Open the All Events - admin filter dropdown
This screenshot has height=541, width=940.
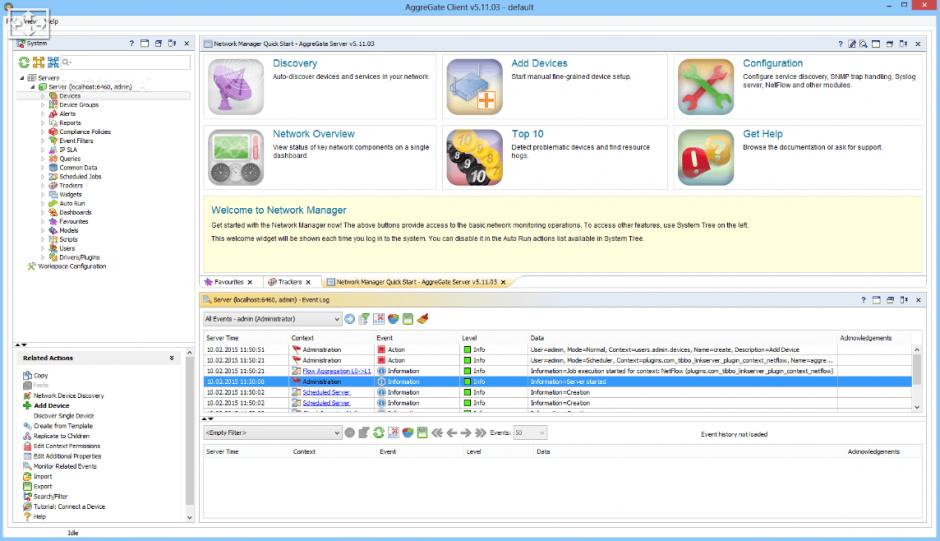coord(272,319)
